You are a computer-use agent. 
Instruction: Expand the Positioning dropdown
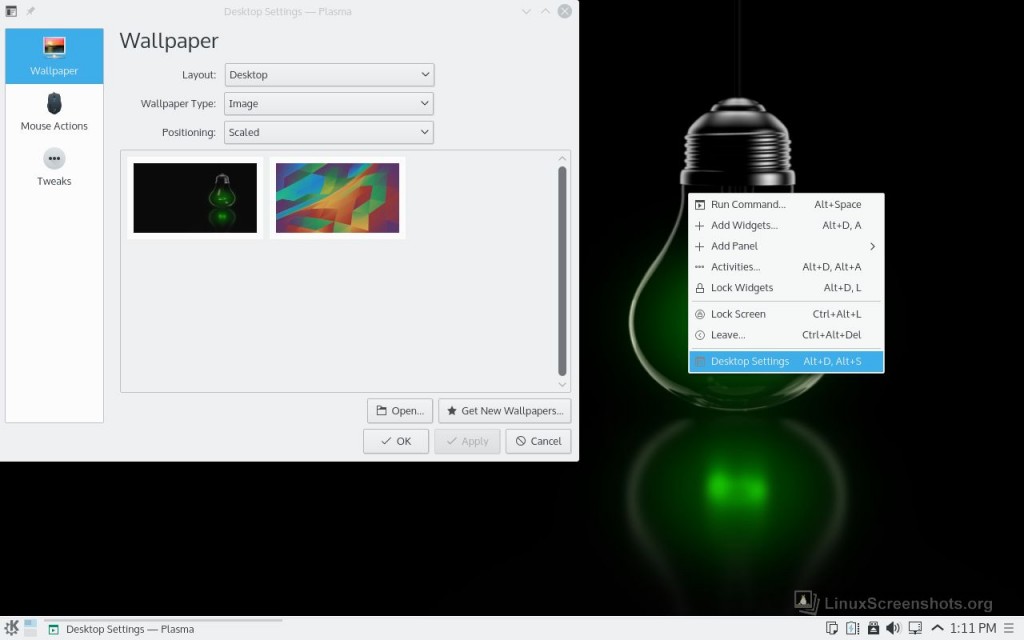tap(328, 132)
